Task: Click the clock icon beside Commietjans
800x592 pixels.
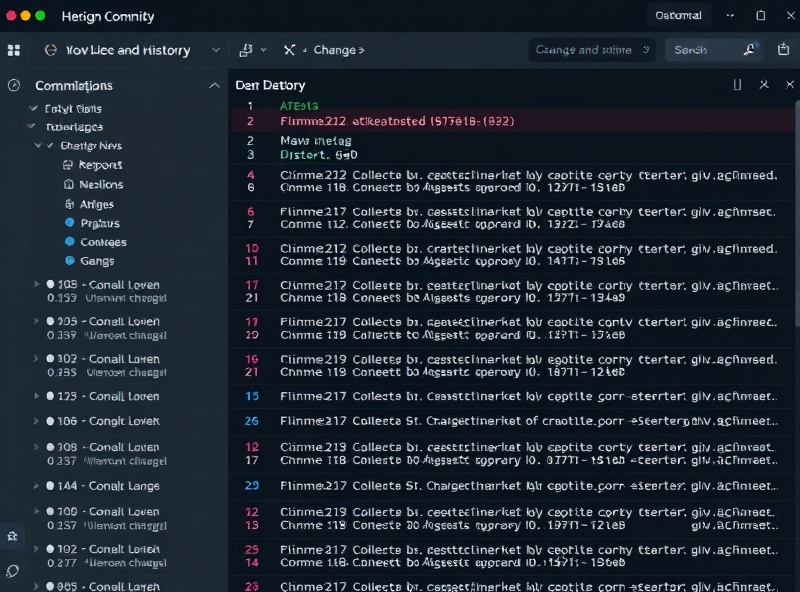Action: (14, 85)
